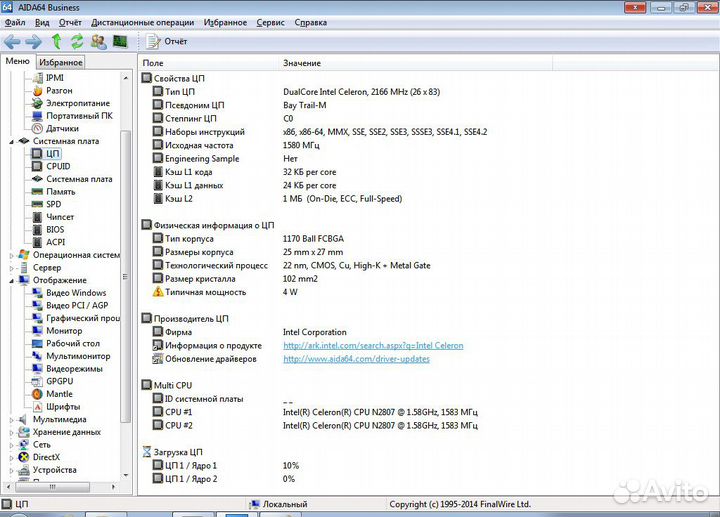Select the Технологический процесс row
The height and width of the screenshot is (517, 720).
pyautogui.click(x=291, y=265)
